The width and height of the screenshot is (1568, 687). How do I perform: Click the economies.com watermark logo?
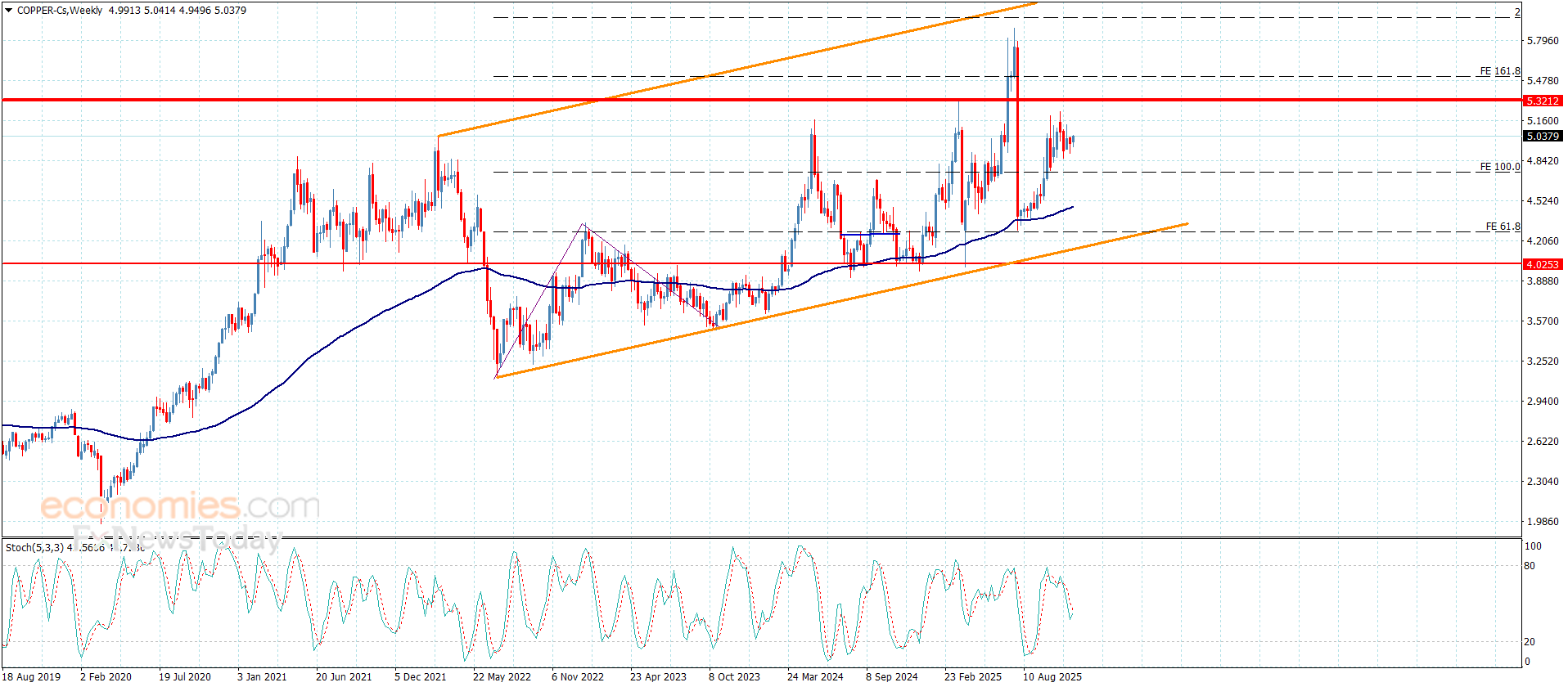click(x=180, y=506)
